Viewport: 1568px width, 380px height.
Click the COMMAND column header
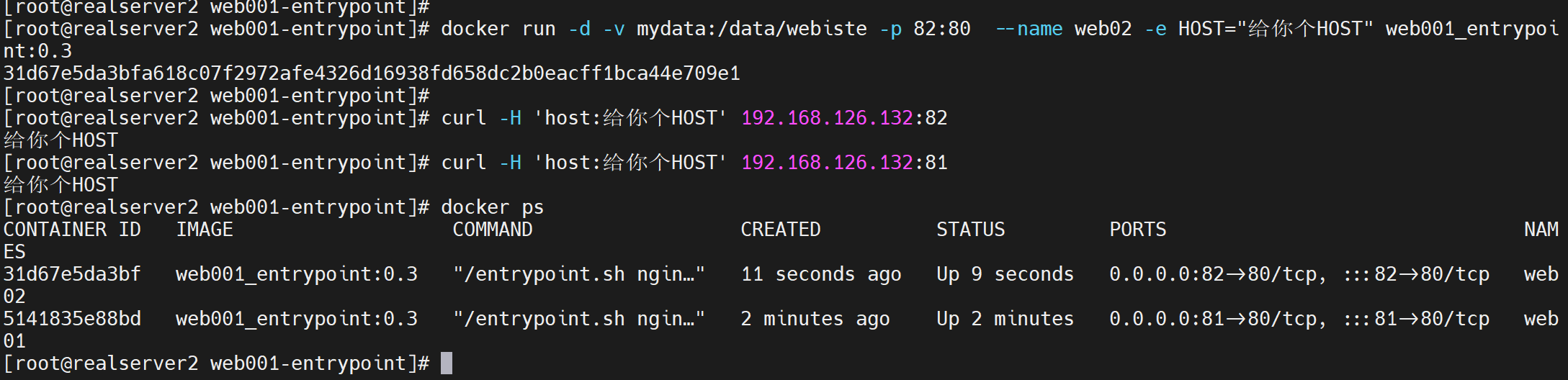(493, 230)
